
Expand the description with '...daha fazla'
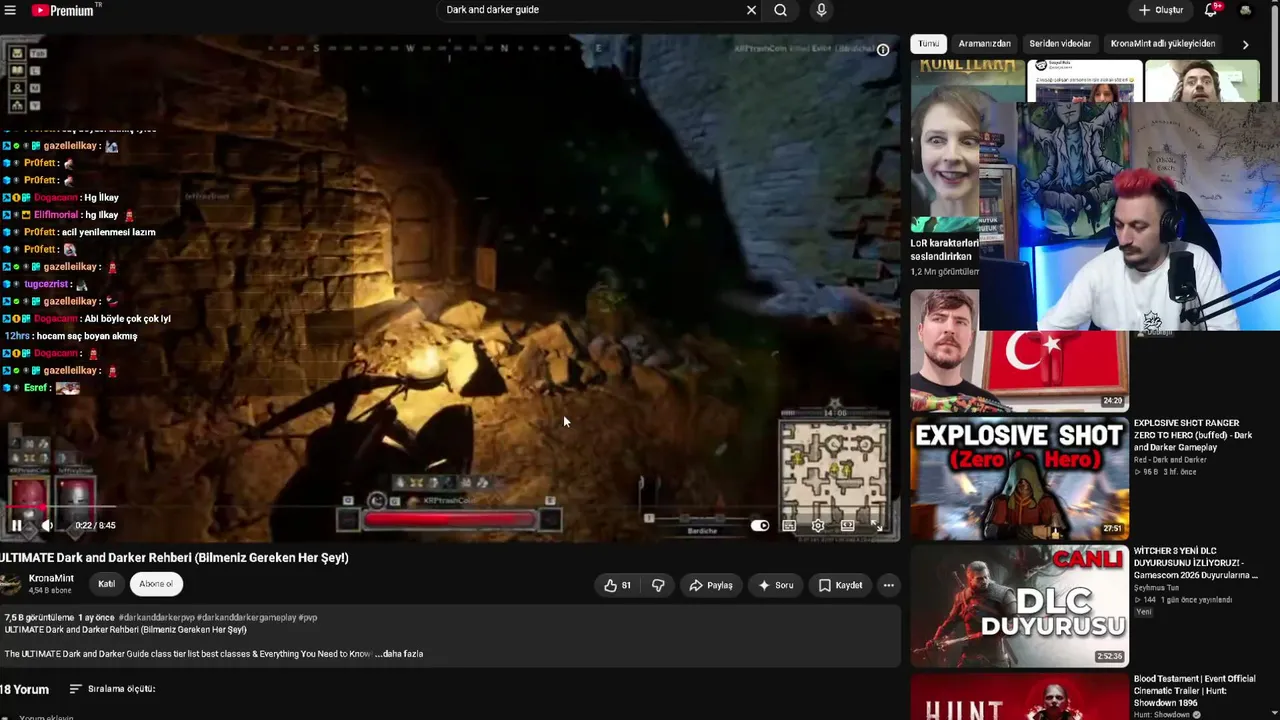pyautogui.click(x=399, y=654)
